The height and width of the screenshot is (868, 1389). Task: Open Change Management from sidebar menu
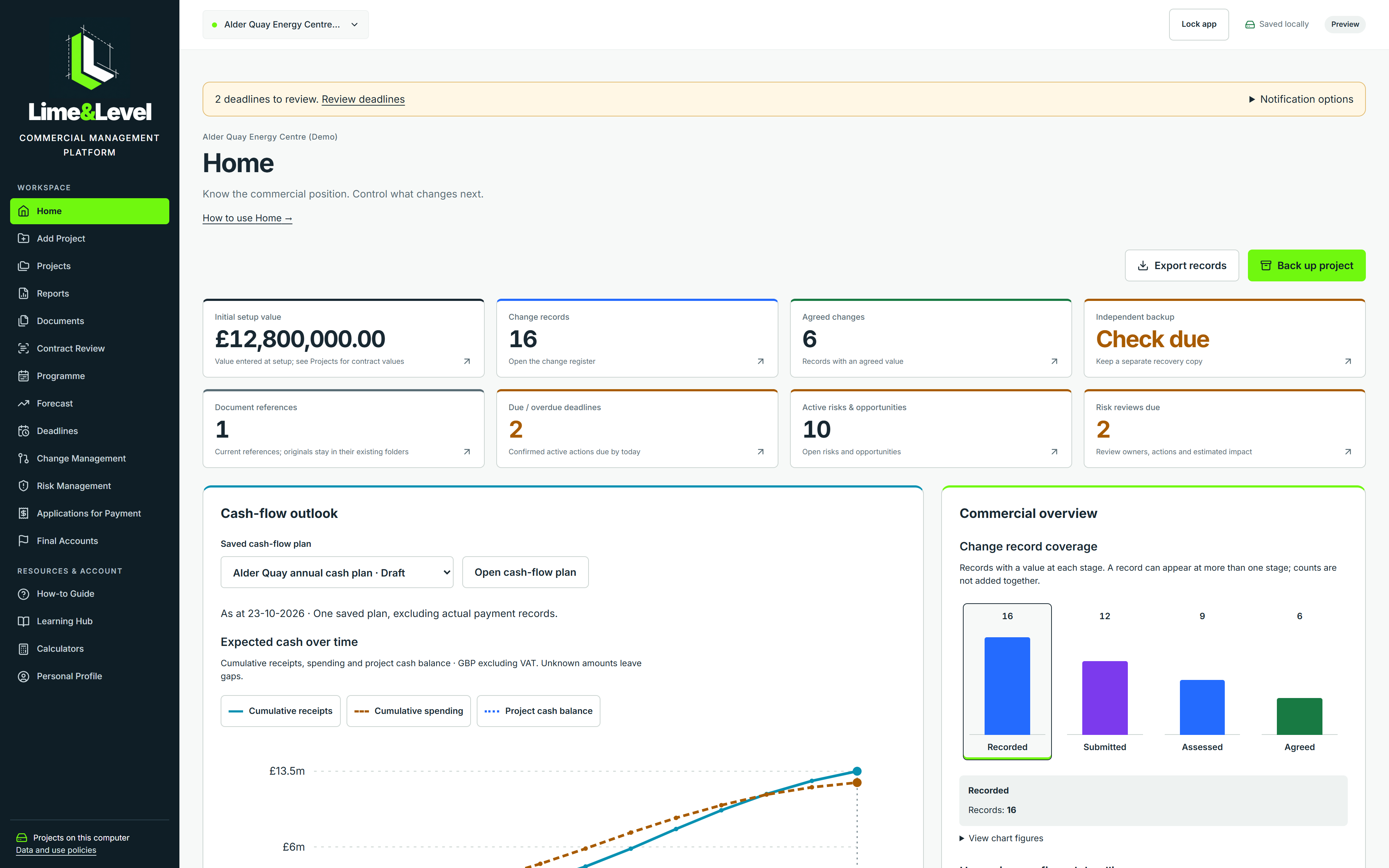(x=90, y=459)
